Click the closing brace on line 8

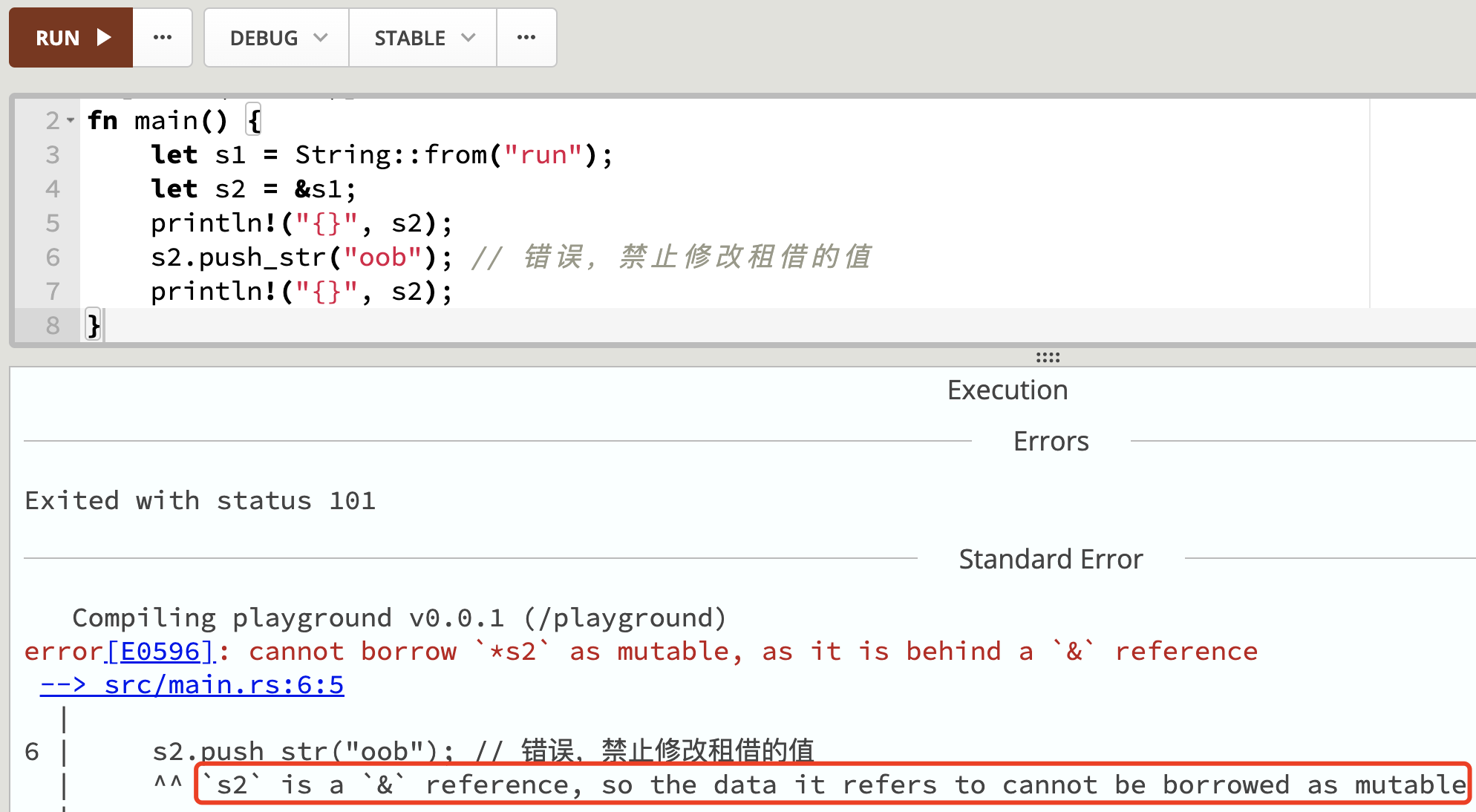(x=94, y=325)
